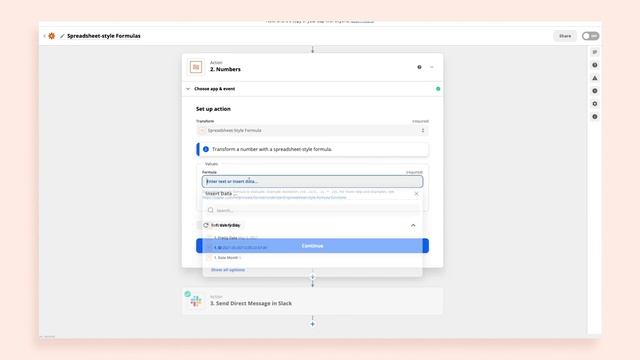Toggle the Zap on/off switch
The width and height of the screenshot is (640, 360).
click(x=590, y=36)
